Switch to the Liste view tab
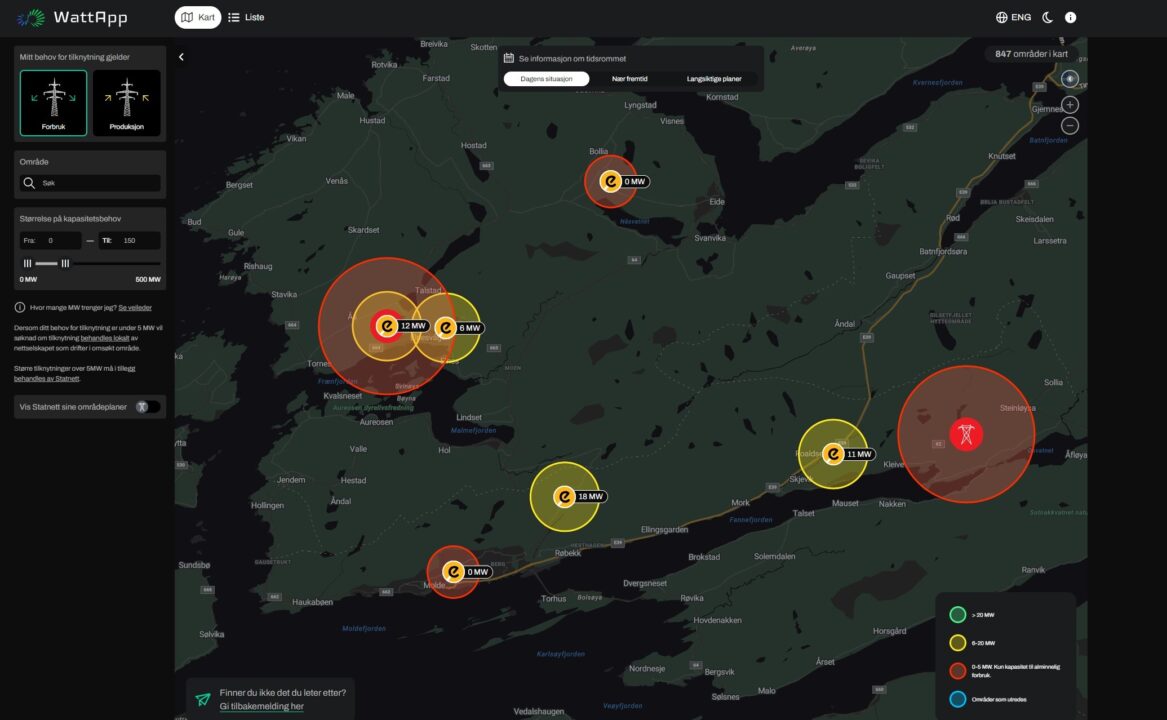The image size is (1167, 720). (247, 16)
